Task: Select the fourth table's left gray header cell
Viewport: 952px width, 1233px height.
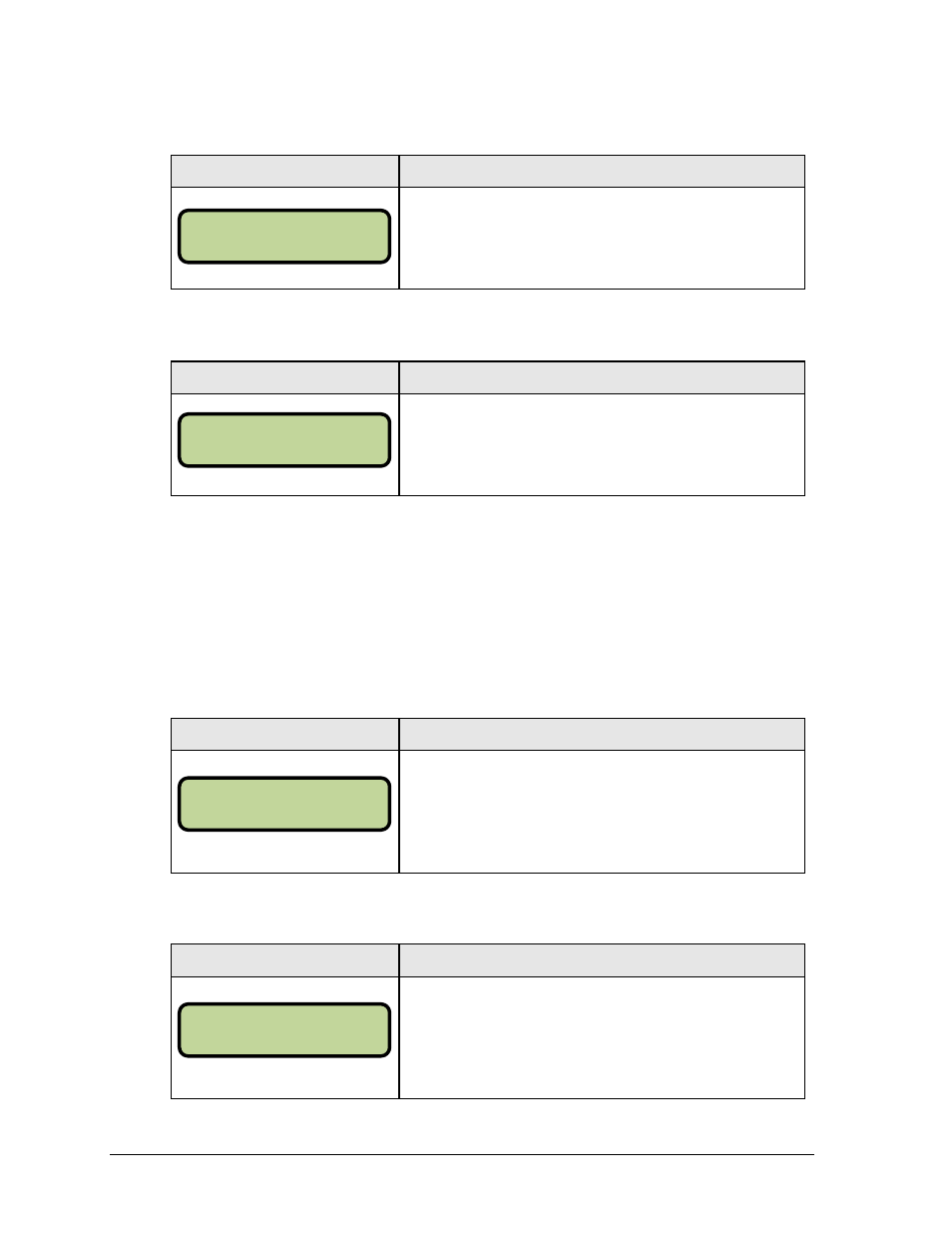Action: pos(285,960)
